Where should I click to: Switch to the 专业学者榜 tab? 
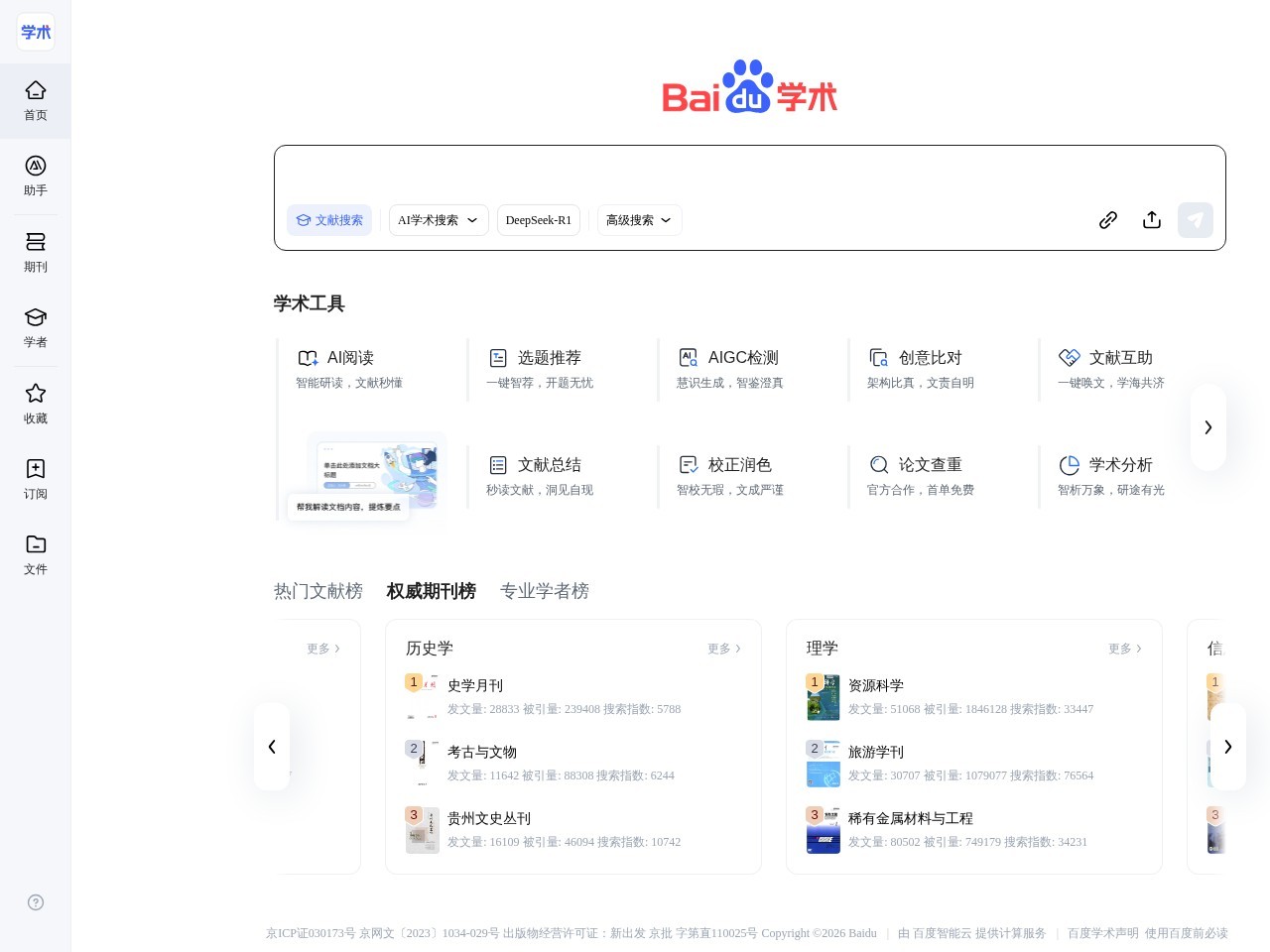coord(545,591)
